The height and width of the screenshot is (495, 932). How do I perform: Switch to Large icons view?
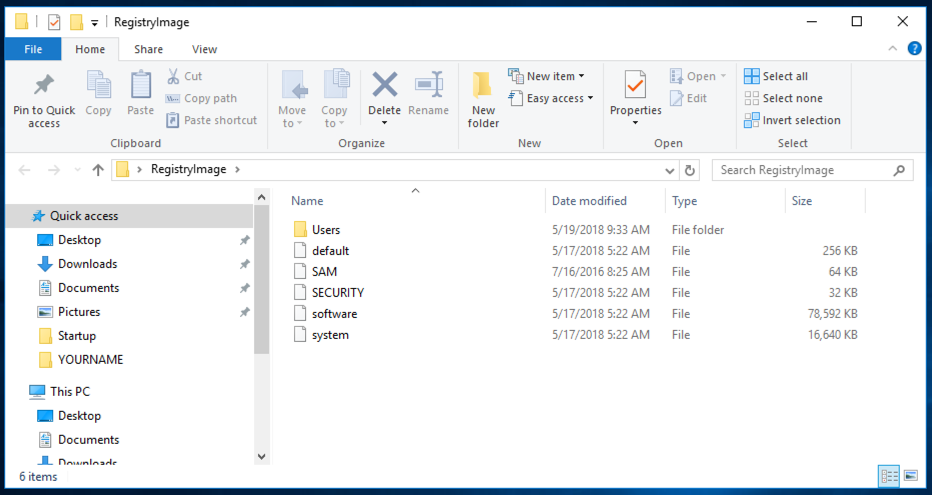pos(911,476)
